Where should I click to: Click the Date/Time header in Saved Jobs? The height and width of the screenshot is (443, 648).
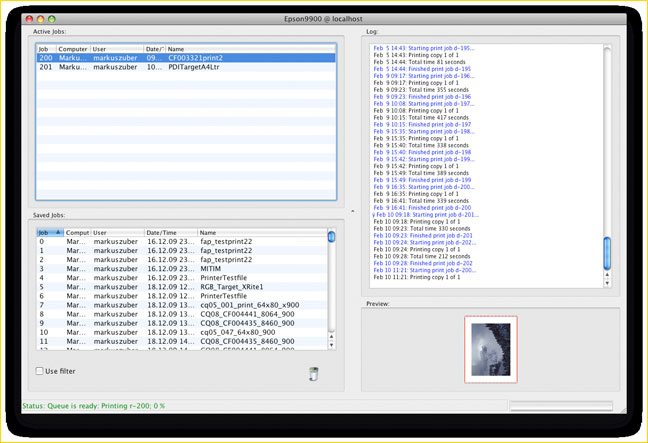click(x=171, y=233)
